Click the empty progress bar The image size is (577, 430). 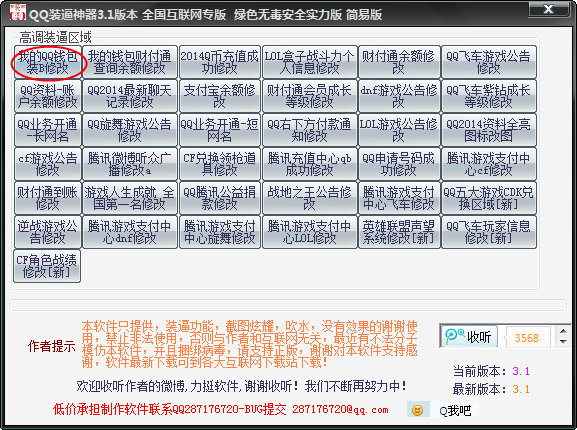288,305
